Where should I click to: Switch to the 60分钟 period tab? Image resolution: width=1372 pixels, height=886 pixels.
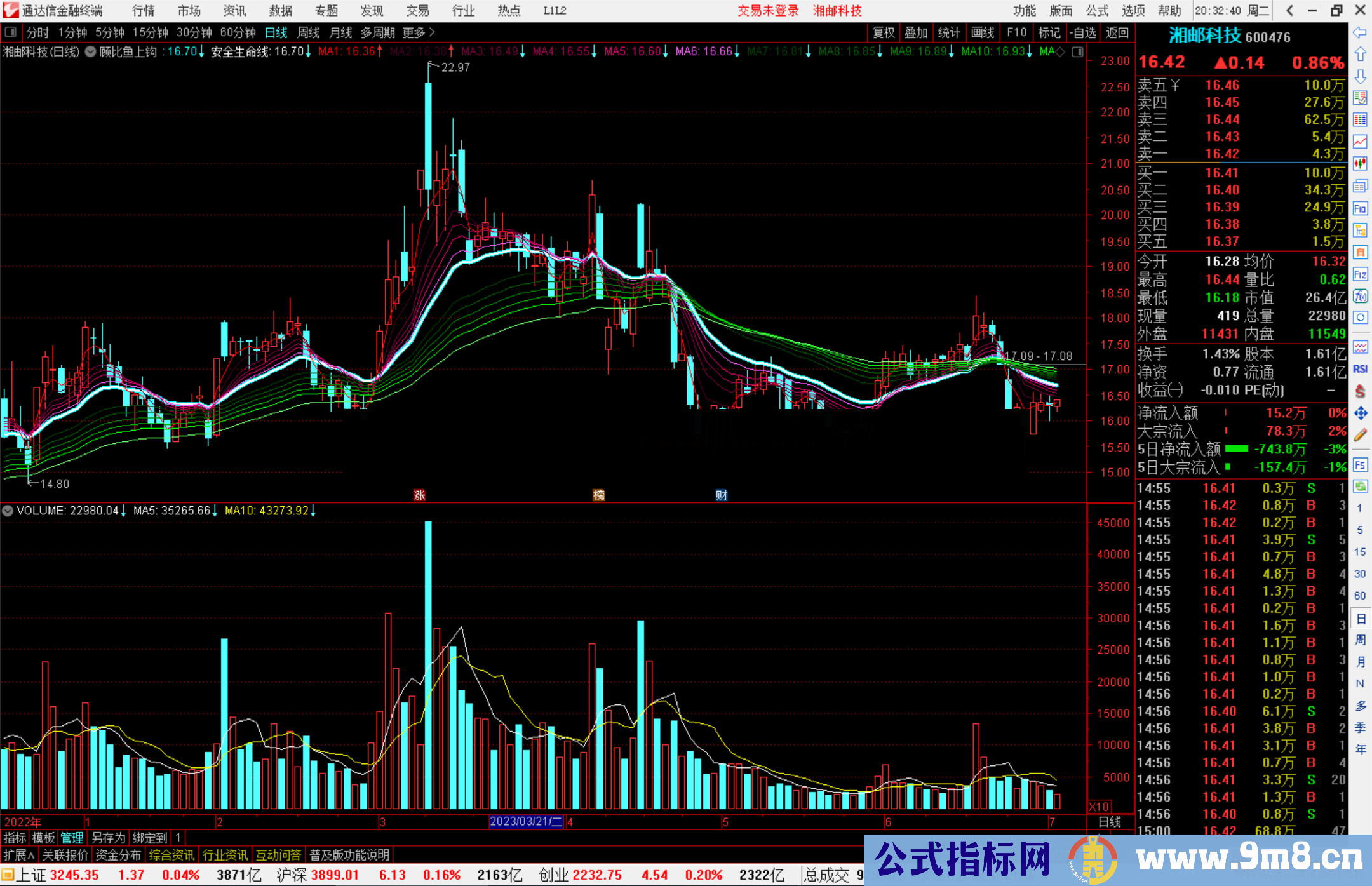click(x=238, y=32)
